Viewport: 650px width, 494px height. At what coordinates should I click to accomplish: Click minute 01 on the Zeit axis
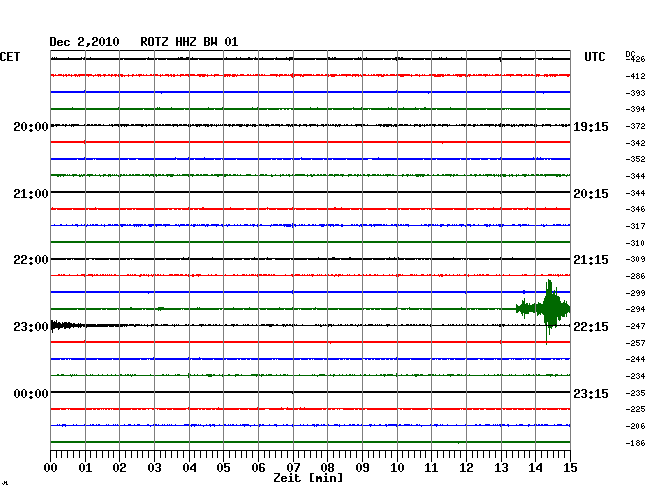[85, 468]
